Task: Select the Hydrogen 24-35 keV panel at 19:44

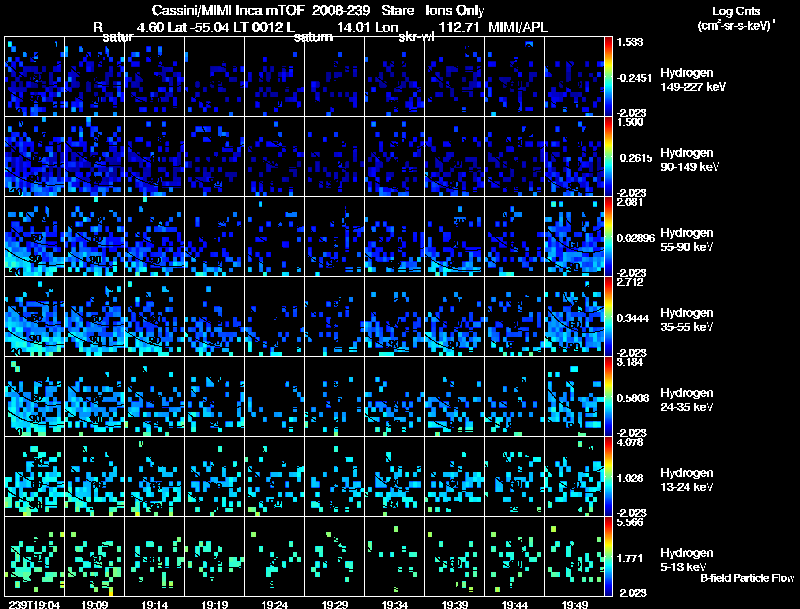Action: pos(514,396)
